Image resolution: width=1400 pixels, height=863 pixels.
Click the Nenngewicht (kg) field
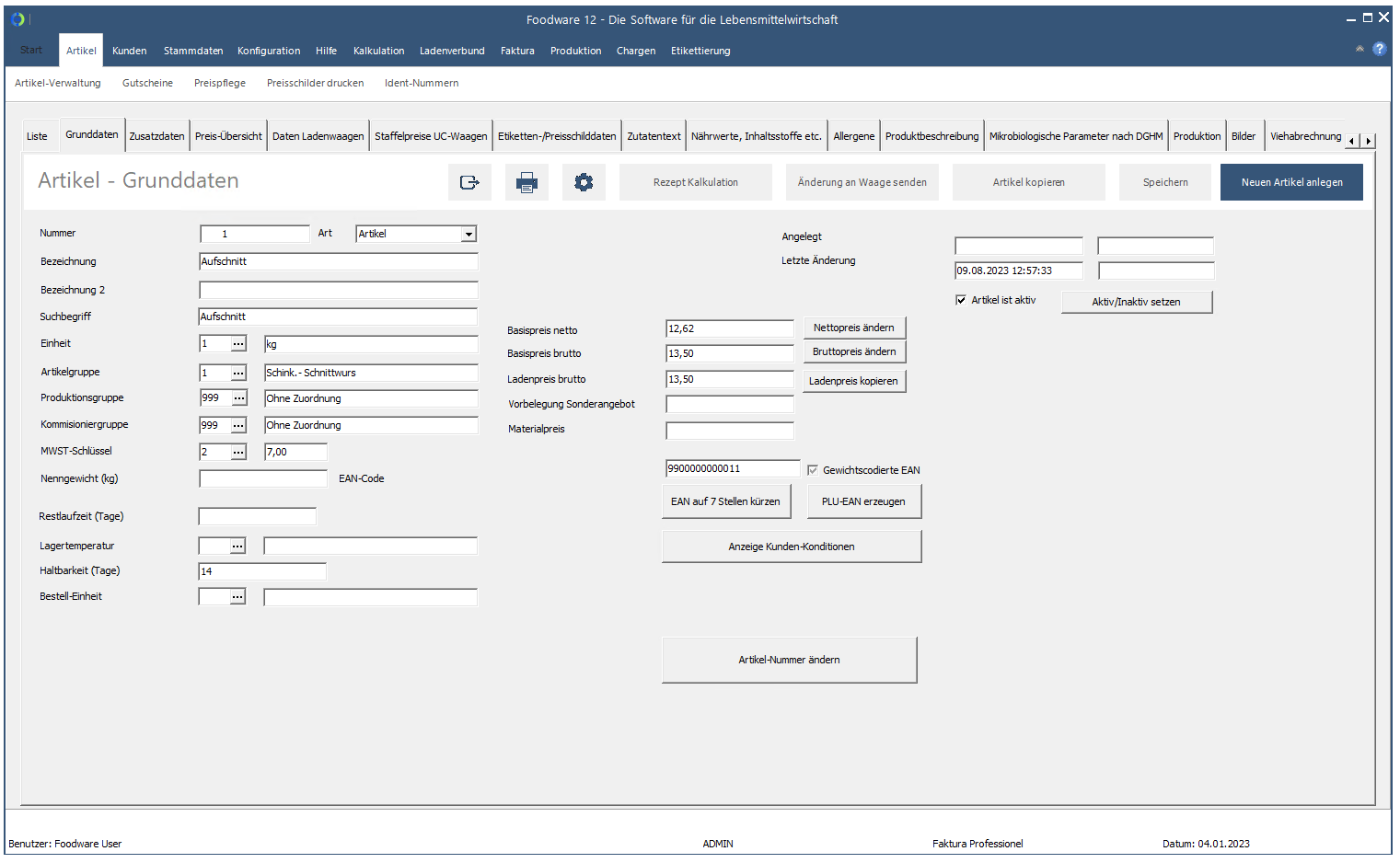263,478
